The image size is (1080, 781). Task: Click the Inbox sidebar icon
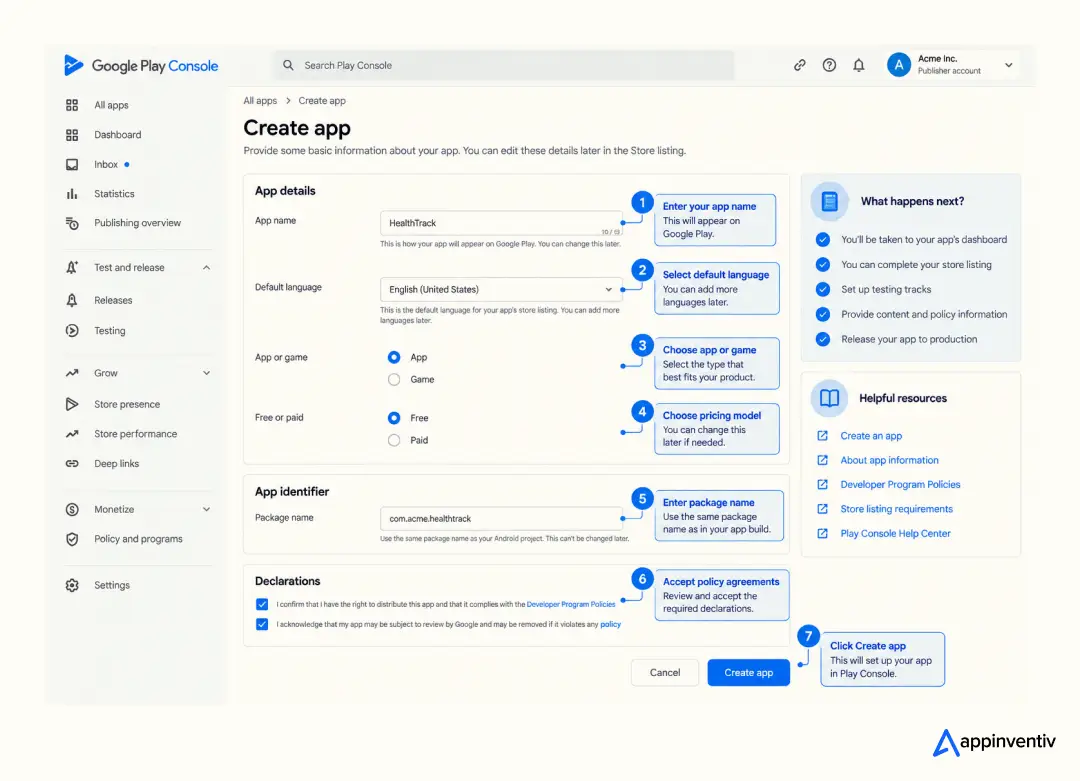(72, 164)
